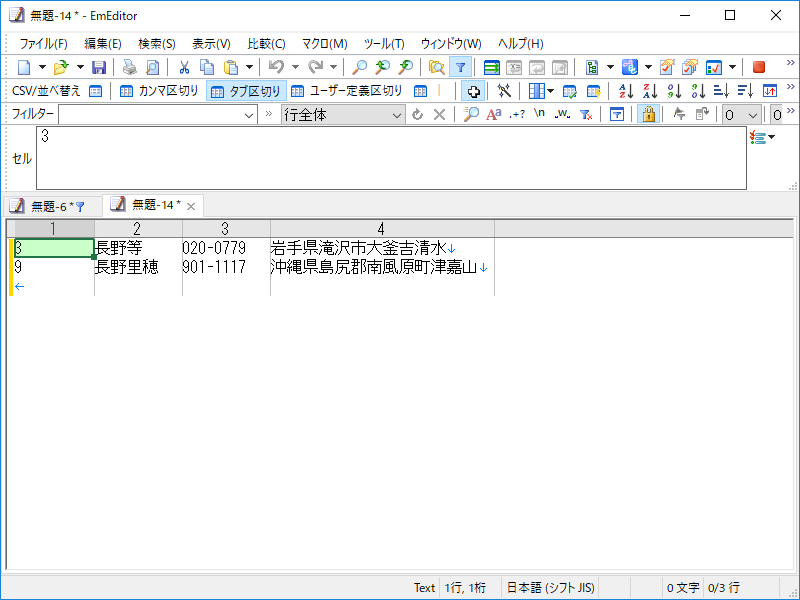The width and height of the screenshot is (800, 600).
Task: Open the 検索(S) menu
Action: pos(157,44)
